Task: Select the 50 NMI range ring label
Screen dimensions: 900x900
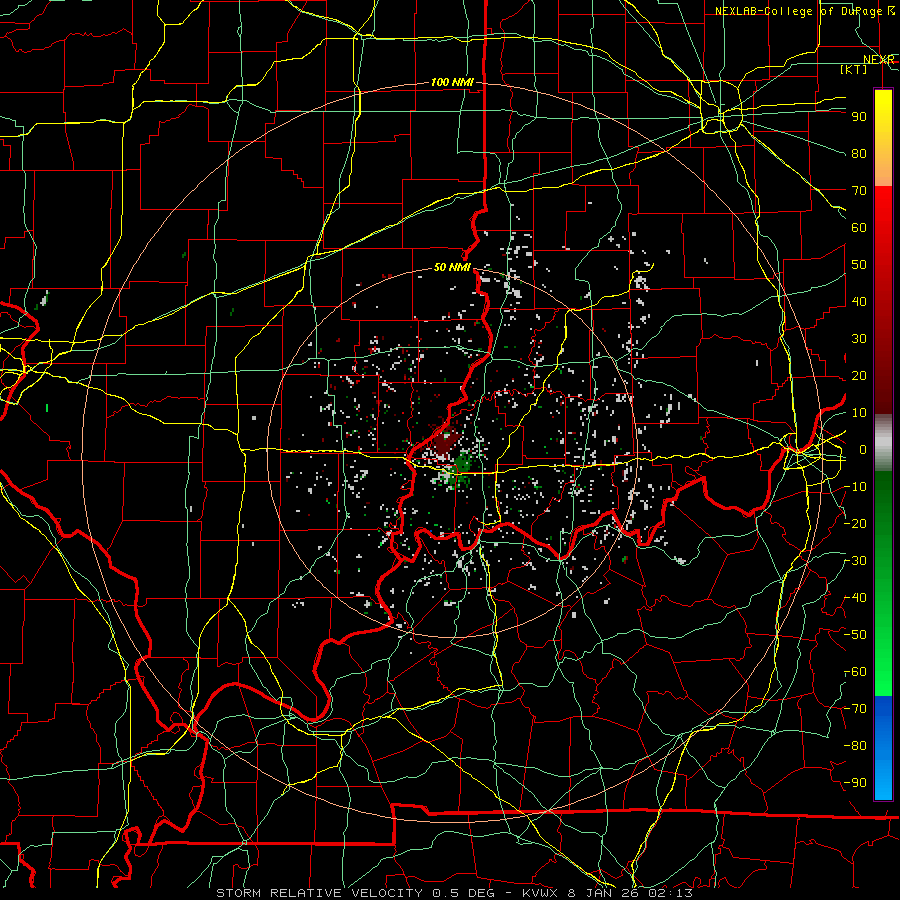Action: click(x=452, y=267)
